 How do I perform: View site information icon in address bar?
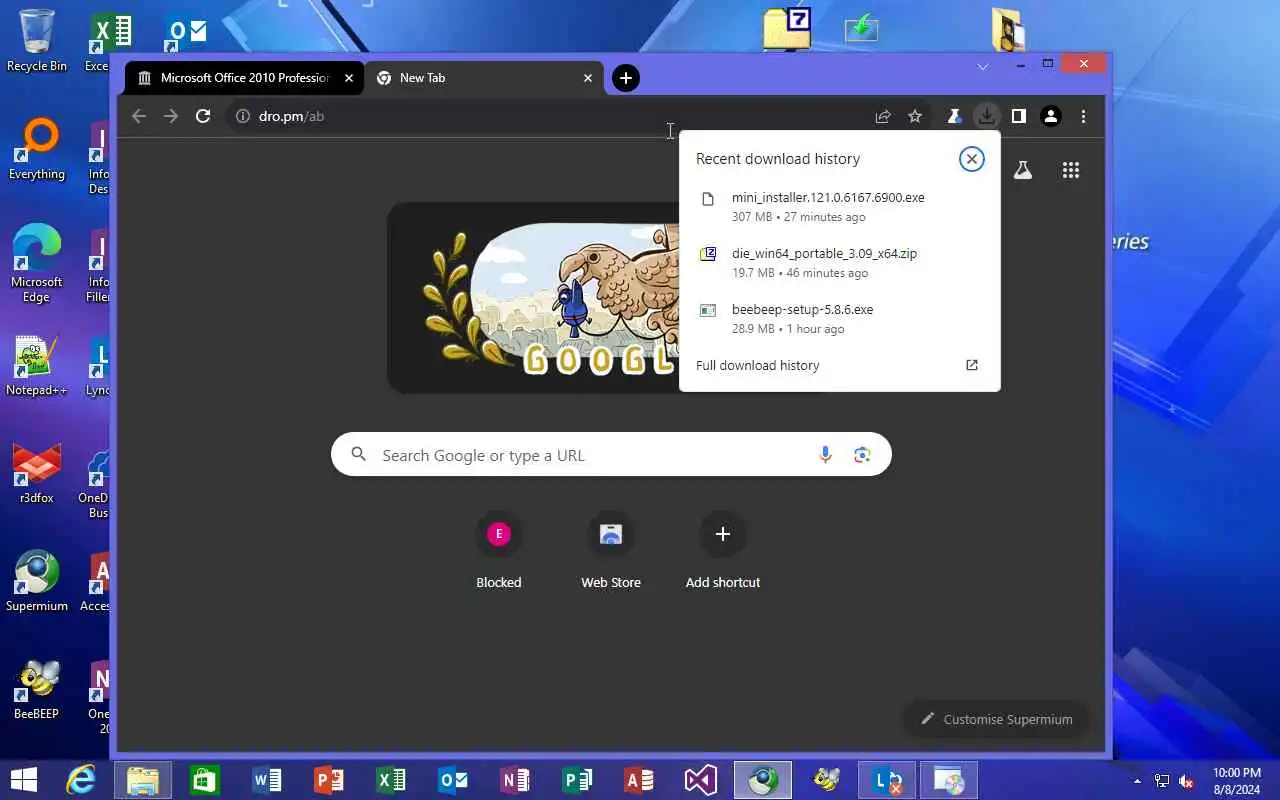coord(242,116)
